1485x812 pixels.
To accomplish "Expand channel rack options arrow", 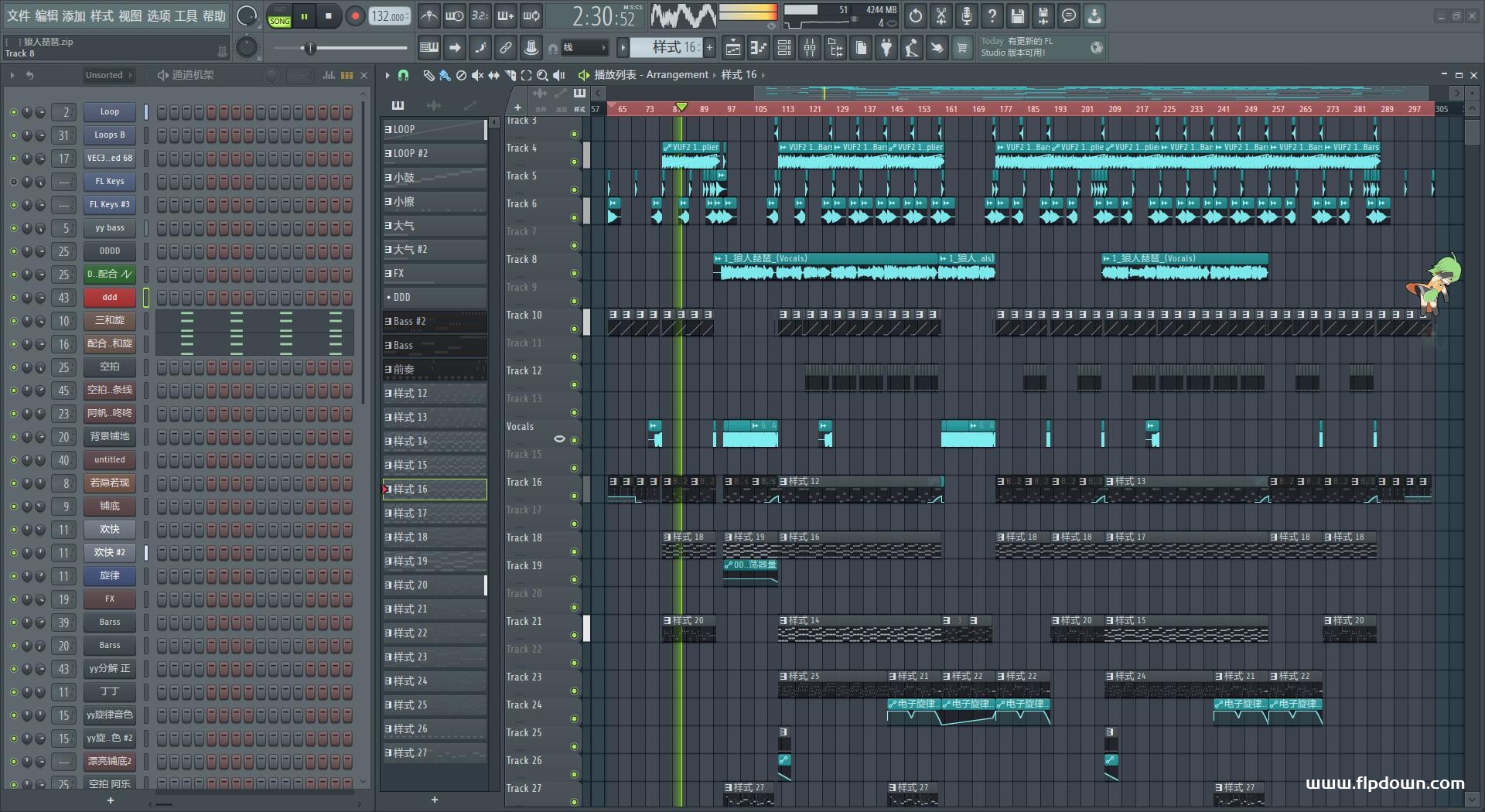I will (x=12, y=75).
